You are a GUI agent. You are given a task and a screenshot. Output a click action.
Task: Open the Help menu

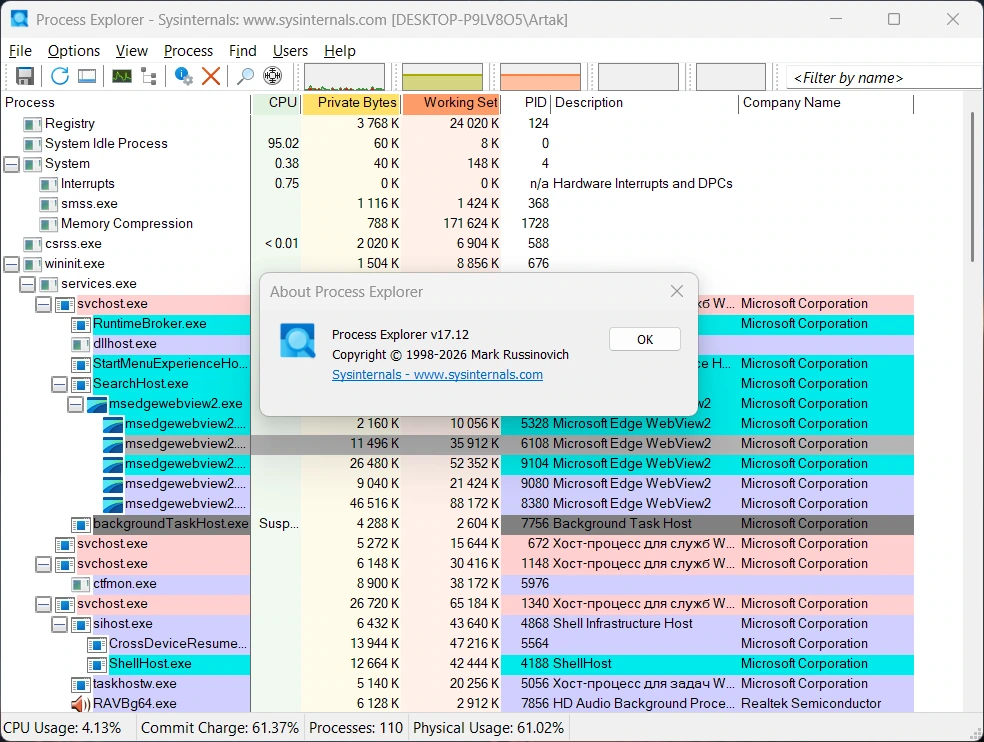coord(340,51)
